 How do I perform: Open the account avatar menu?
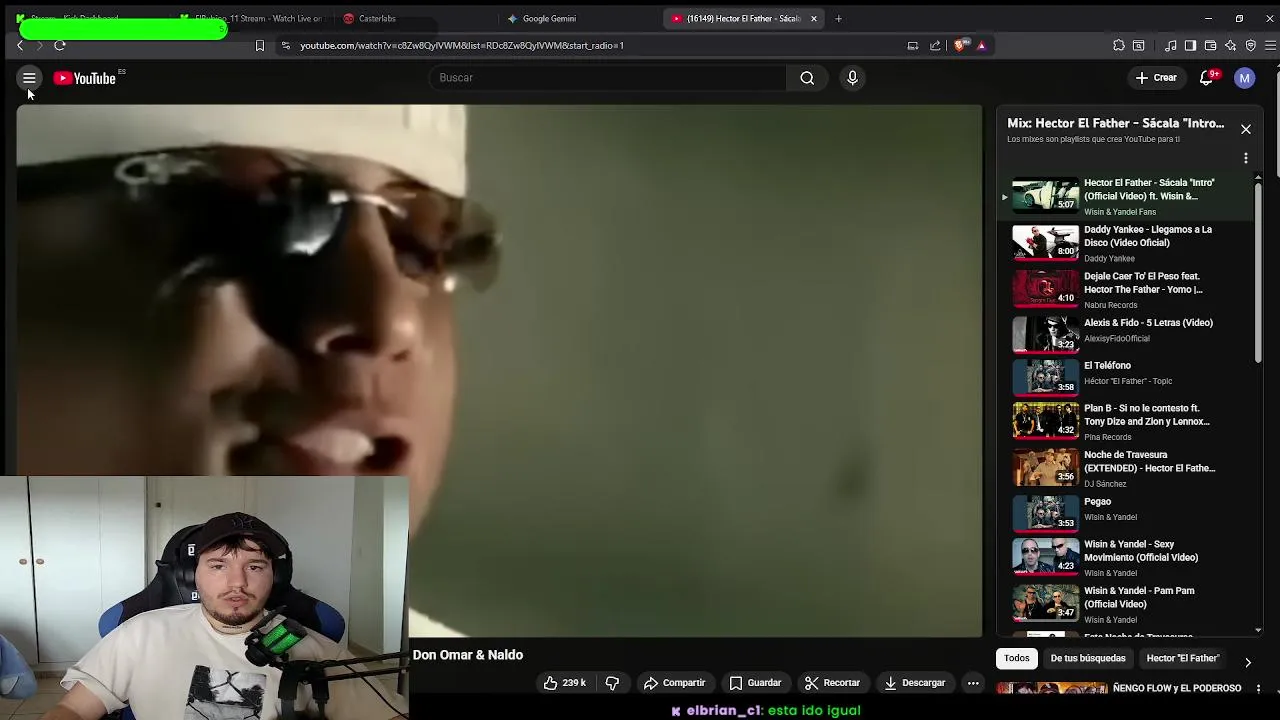[1244, 78]
